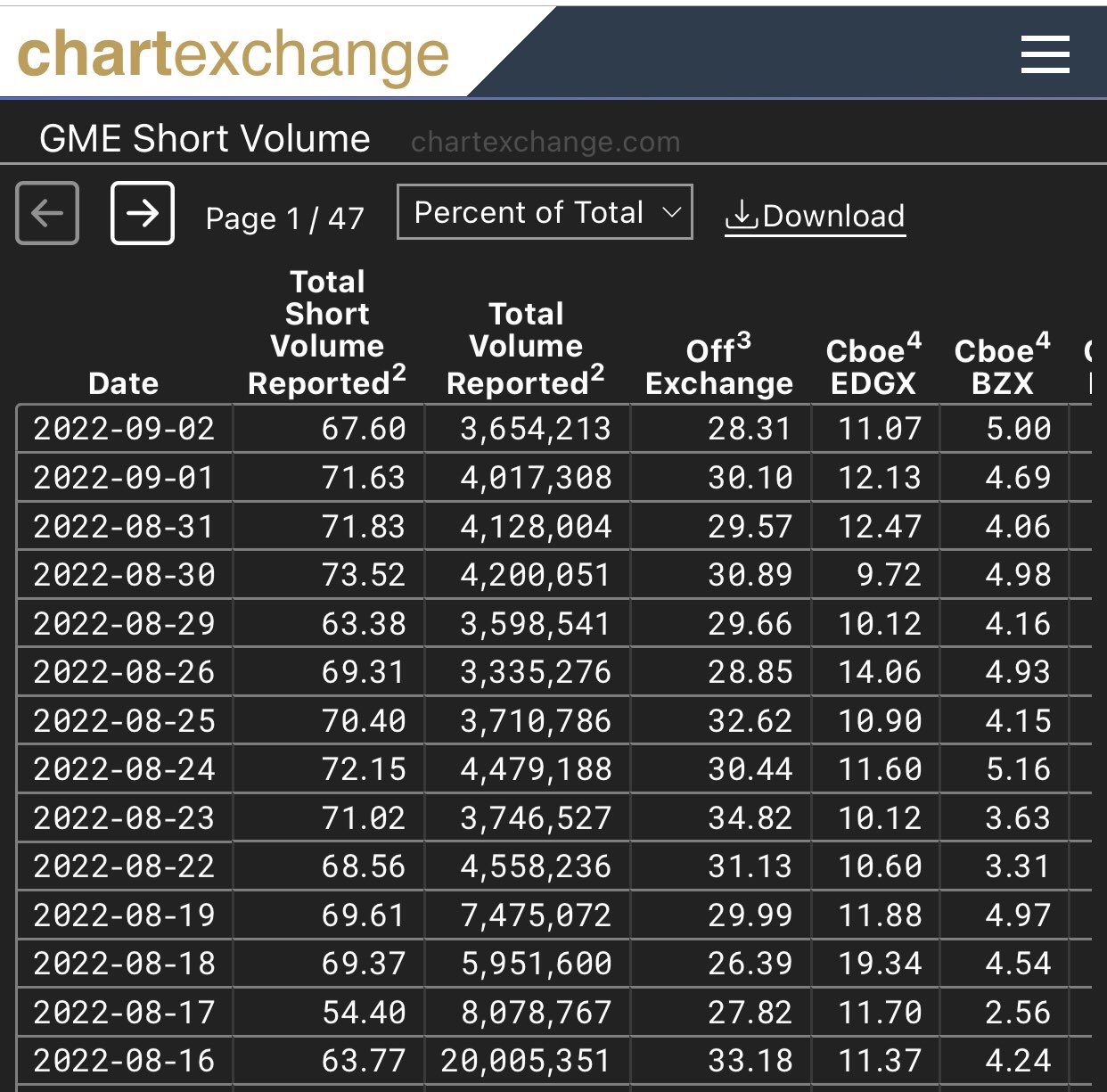Open the Percent of Total dropdown
Viewport: 1107px width, 1092px height.
pyautogui.click(x=545, y=212)
